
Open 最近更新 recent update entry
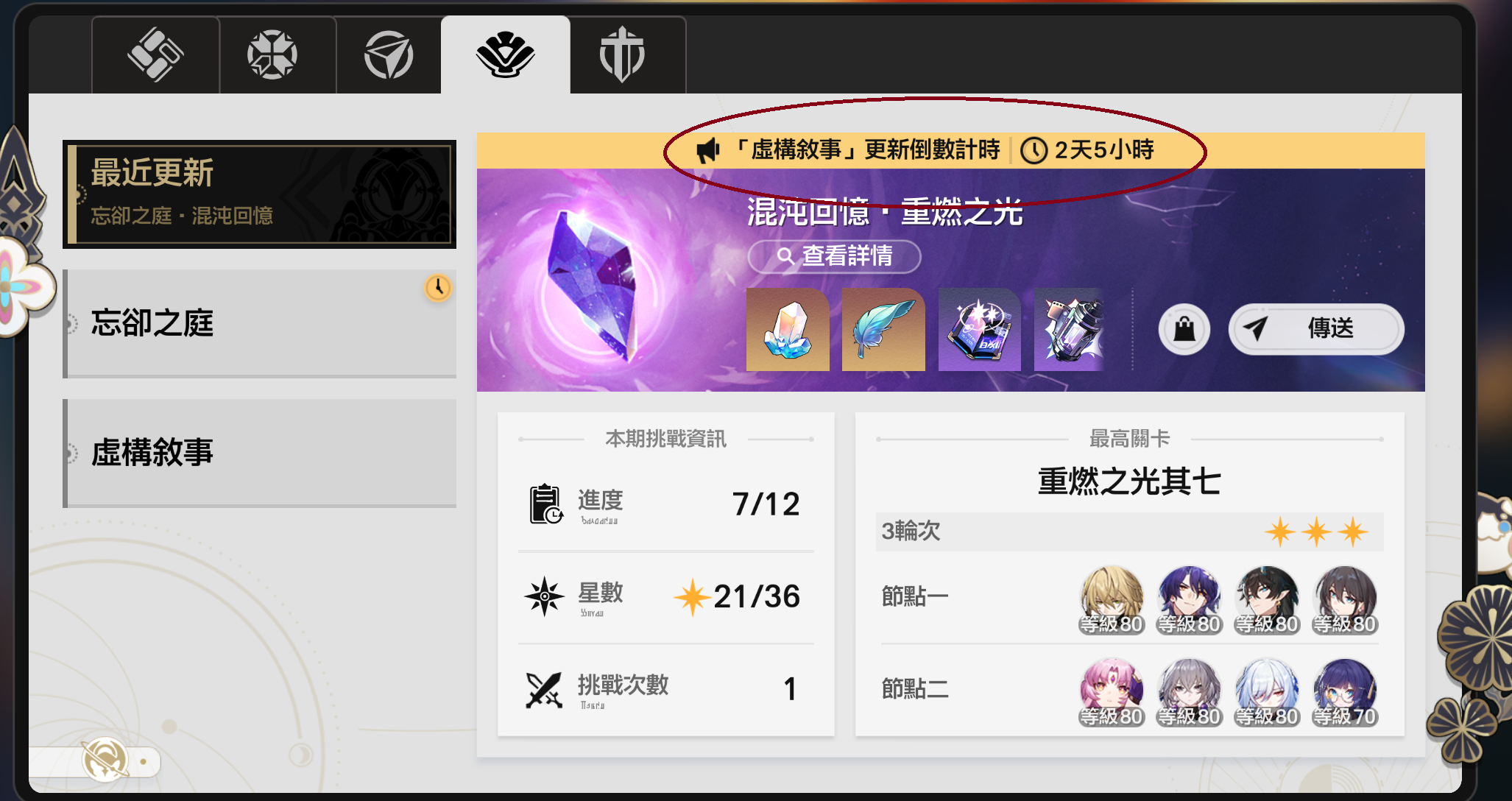(260, 194)
